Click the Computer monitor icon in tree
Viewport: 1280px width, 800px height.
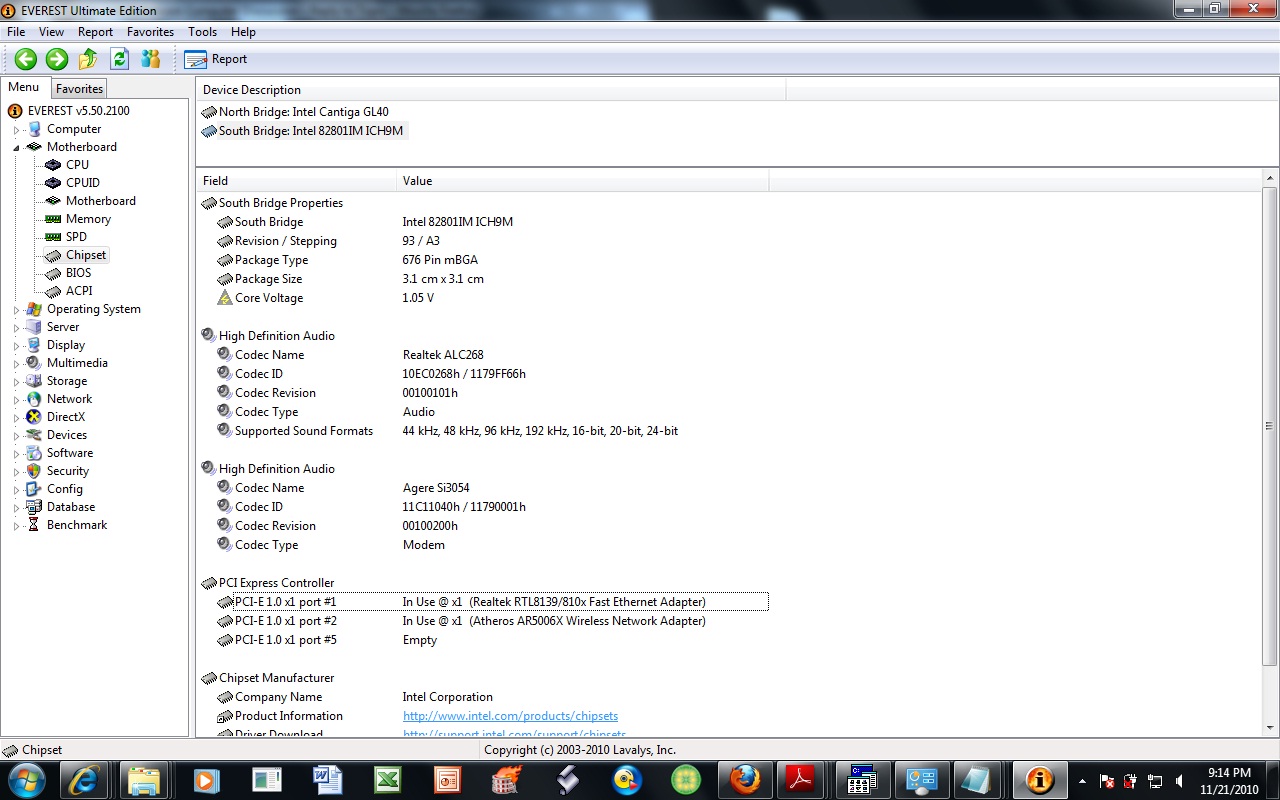pos(34,129)
